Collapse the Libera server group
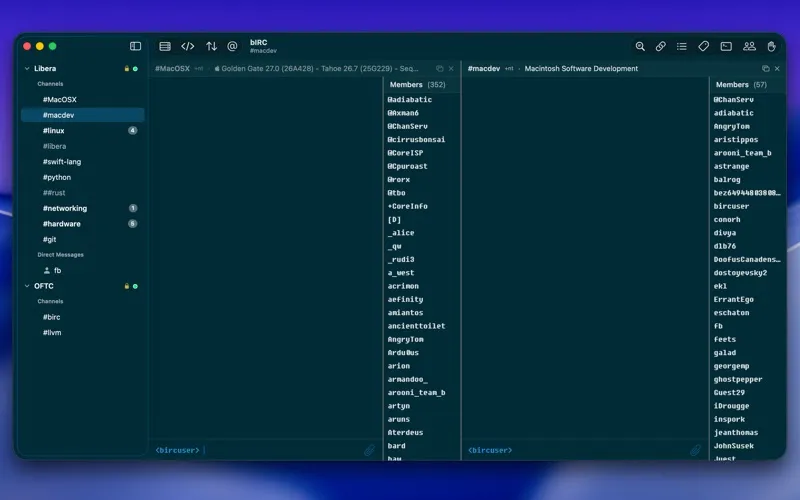Image resolution: width=800 pixels, height=500 pixels. click(27, 68)
